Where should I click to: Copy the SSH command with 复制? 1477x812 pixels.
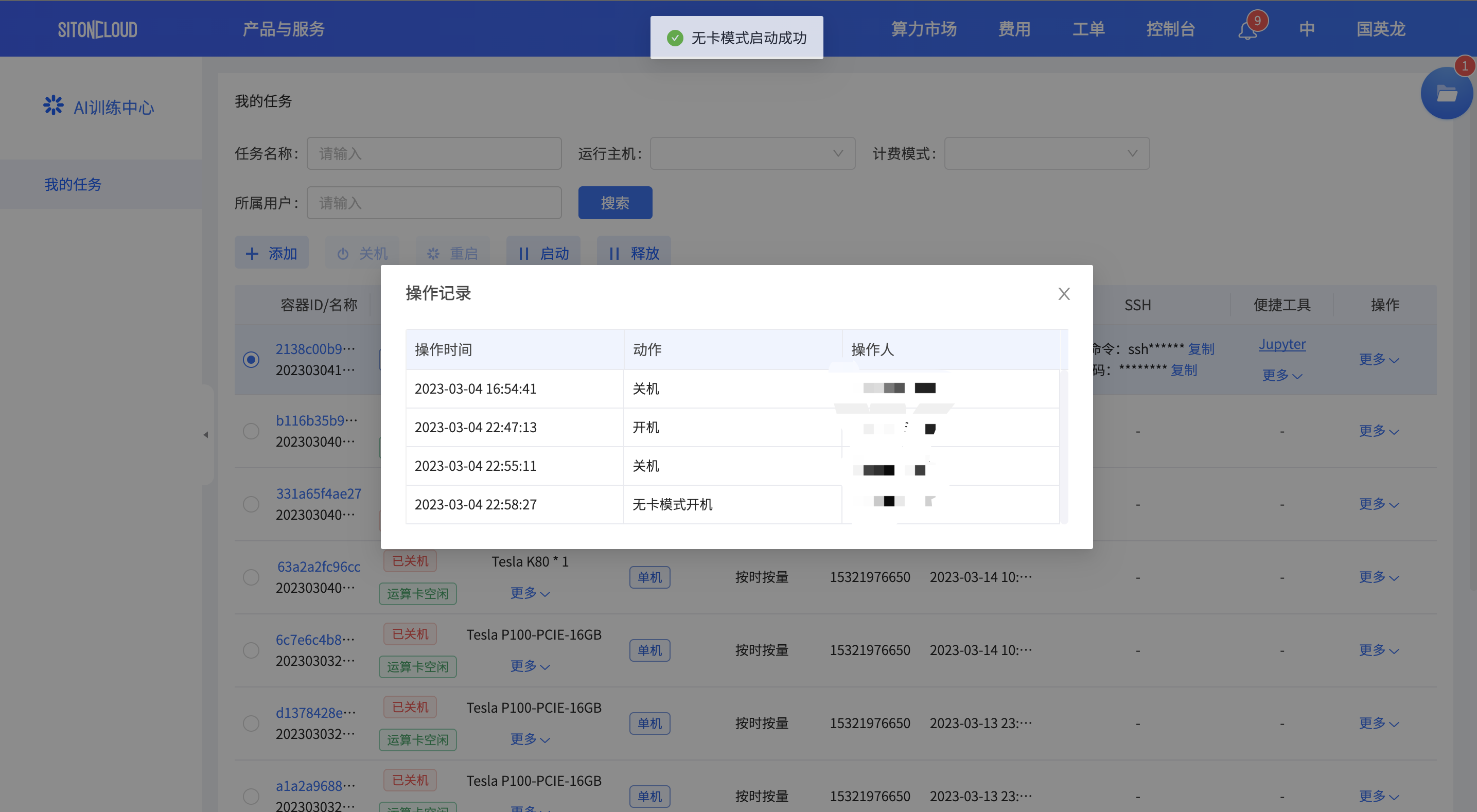click(1201, 349)
